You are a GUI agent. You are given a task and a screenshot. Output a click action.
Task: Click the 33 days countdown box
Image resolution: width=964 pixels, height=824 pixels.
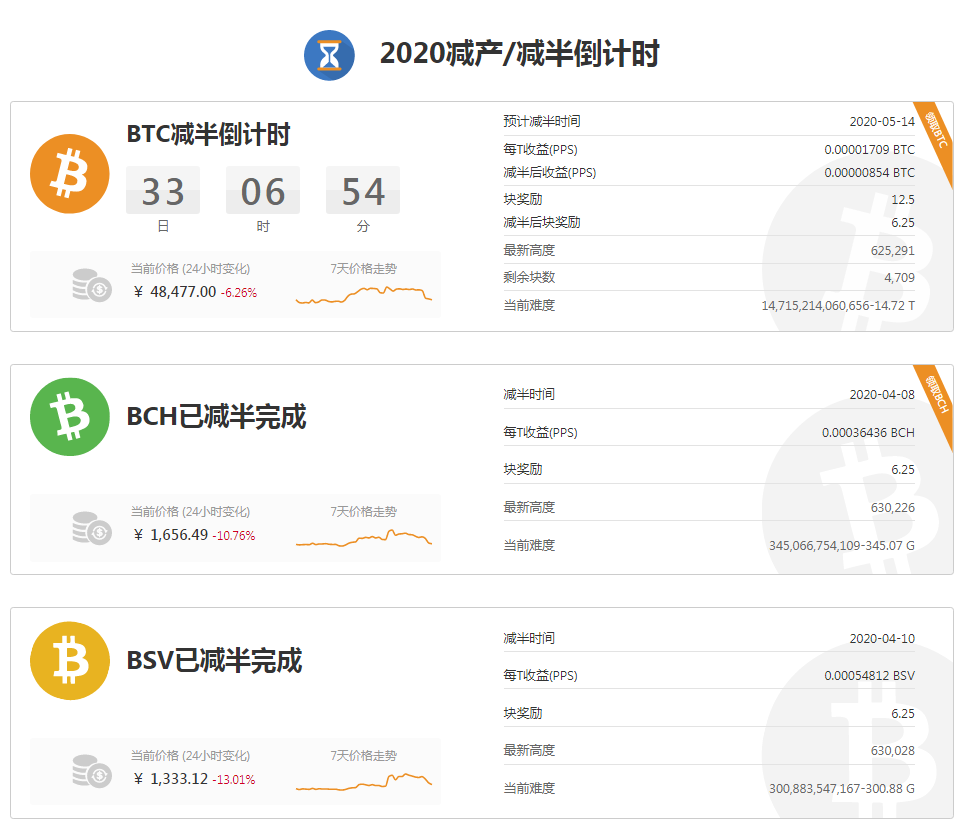162,190
